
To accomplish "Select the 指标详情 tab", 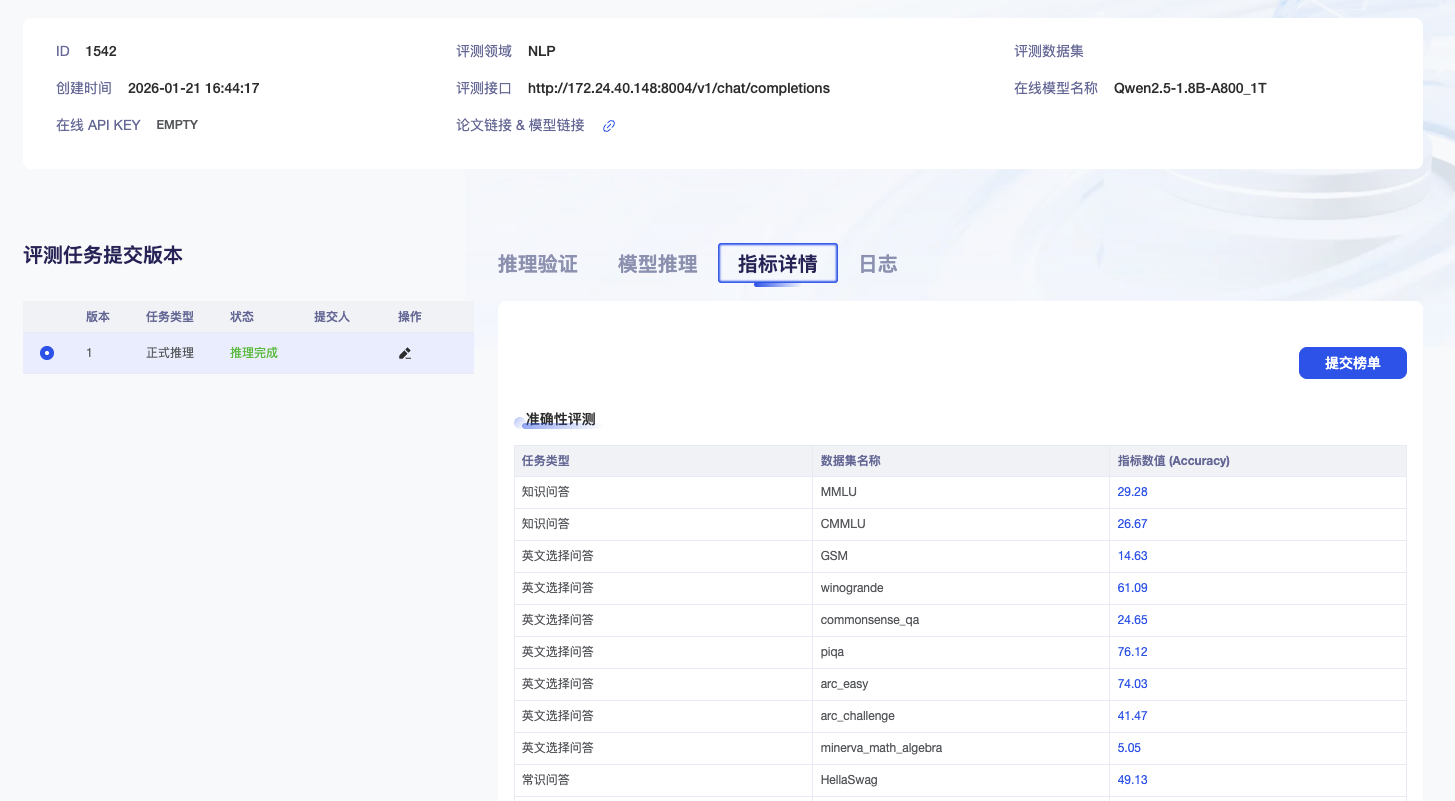I will 777,263.
